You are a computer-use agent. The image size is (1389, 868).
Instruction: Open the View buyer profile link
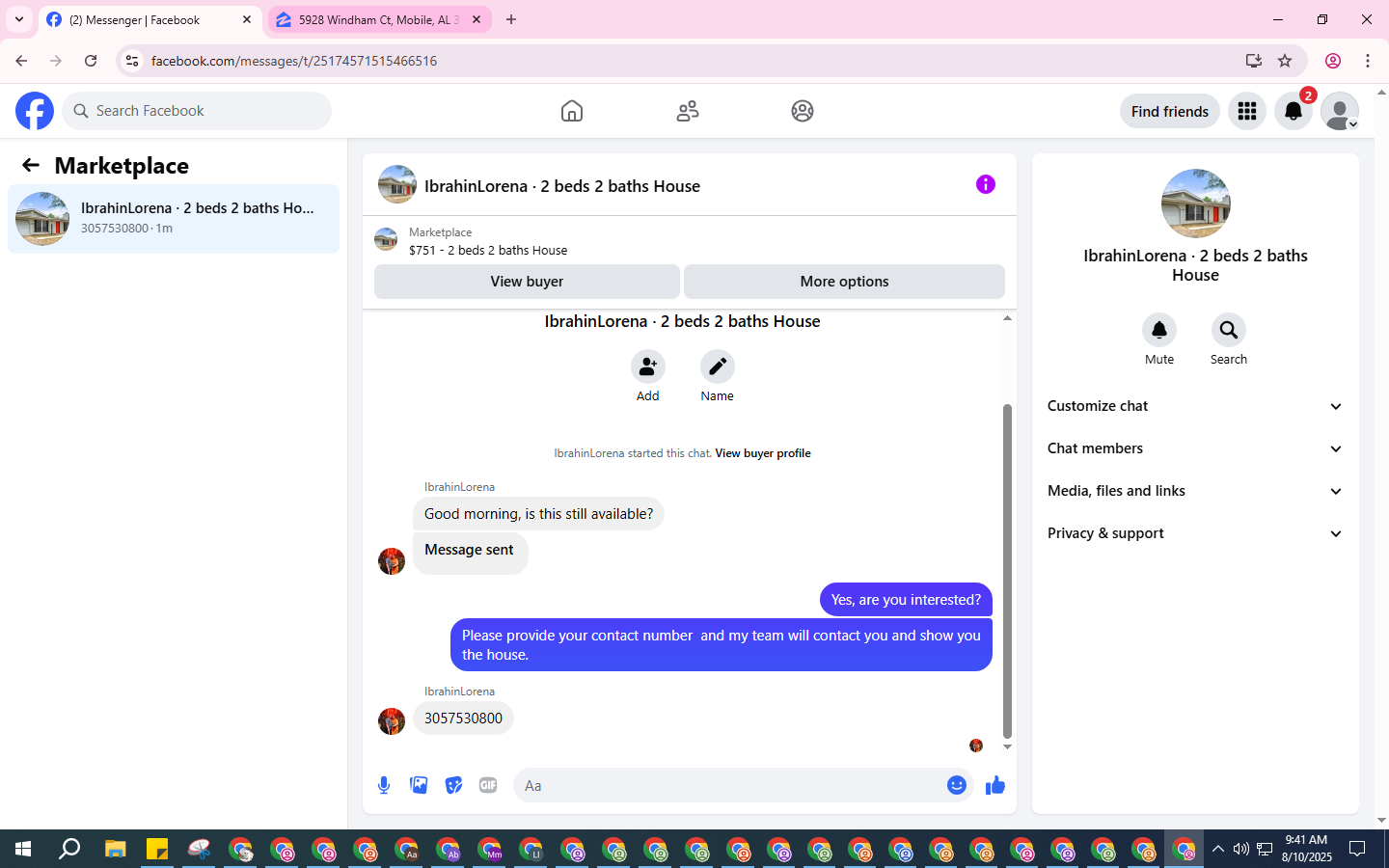(x=763, y=453)
